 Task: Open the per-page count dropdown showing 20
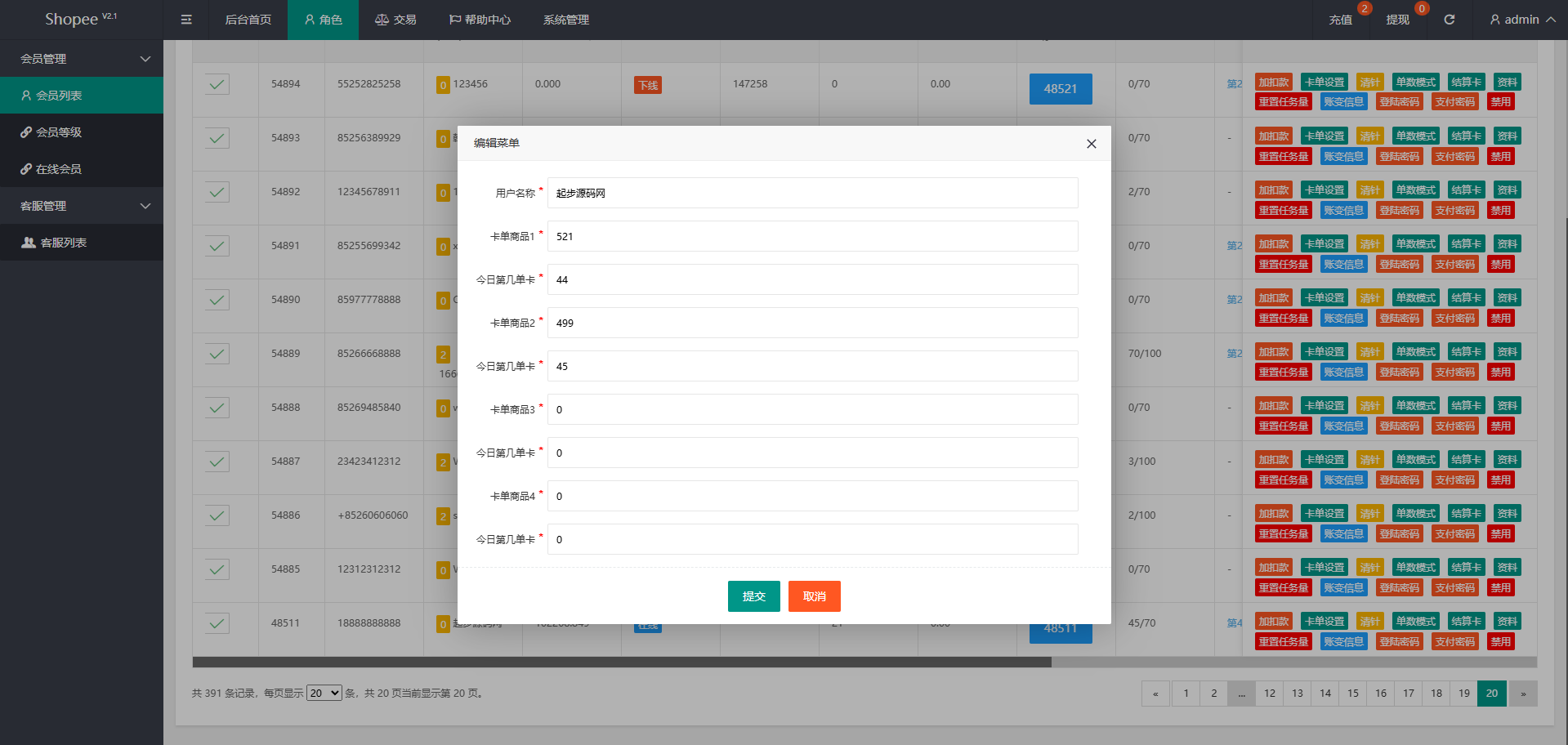(x=324, y=693)
